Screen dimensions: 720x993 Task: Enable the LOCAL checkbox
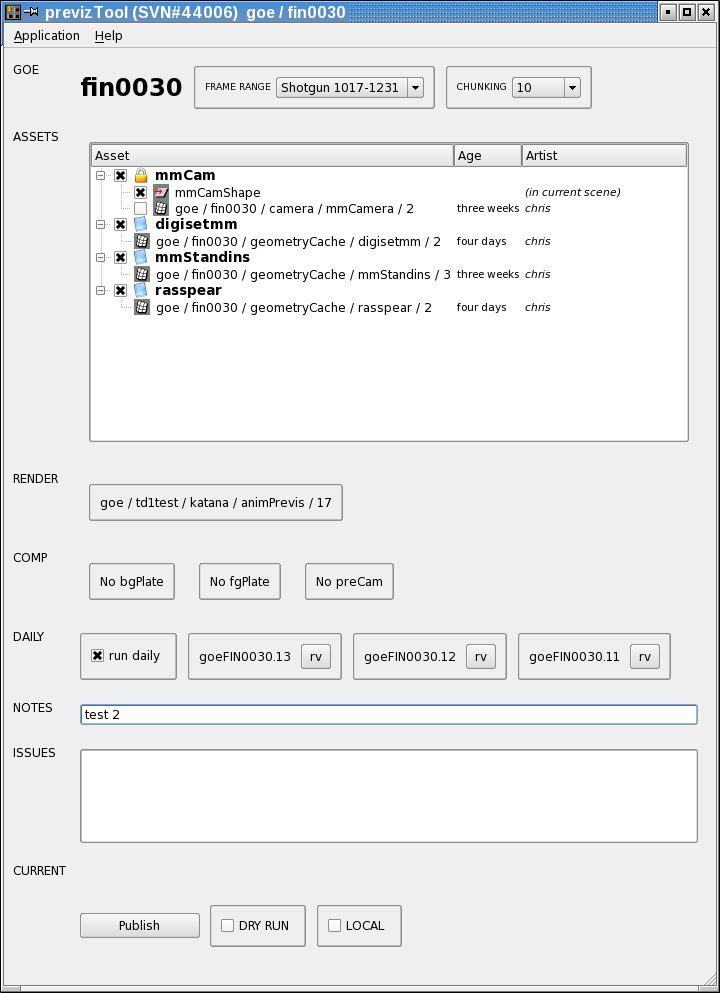(334, 925)
